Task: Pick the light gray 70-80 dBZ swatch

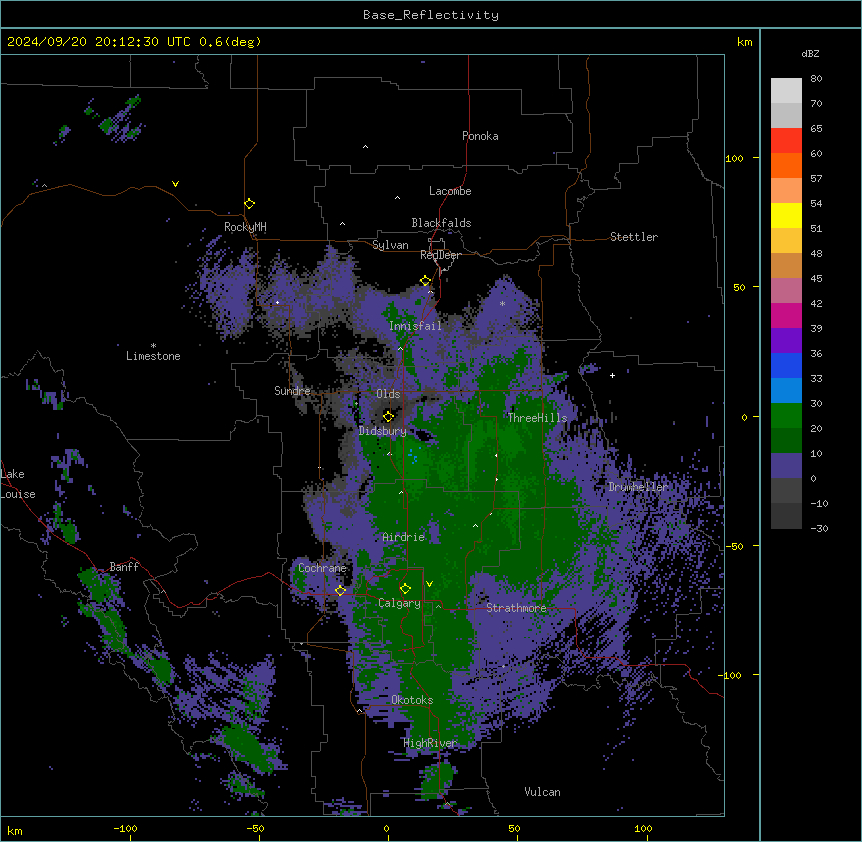Action: coord(786,91)
